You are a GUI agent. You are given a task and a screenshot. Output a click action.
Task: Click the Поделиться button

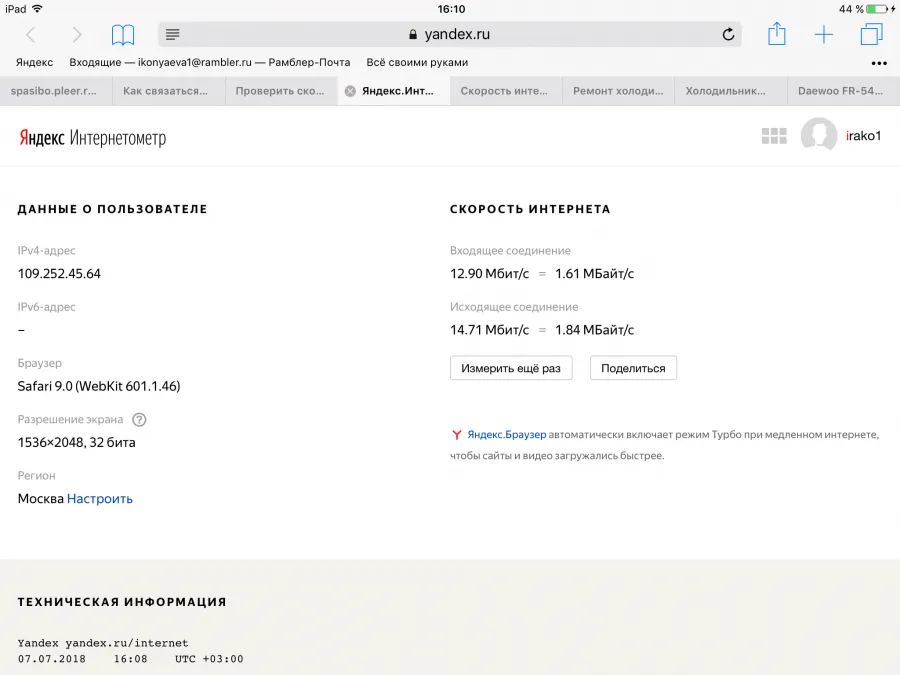click(x=633, y=368)
